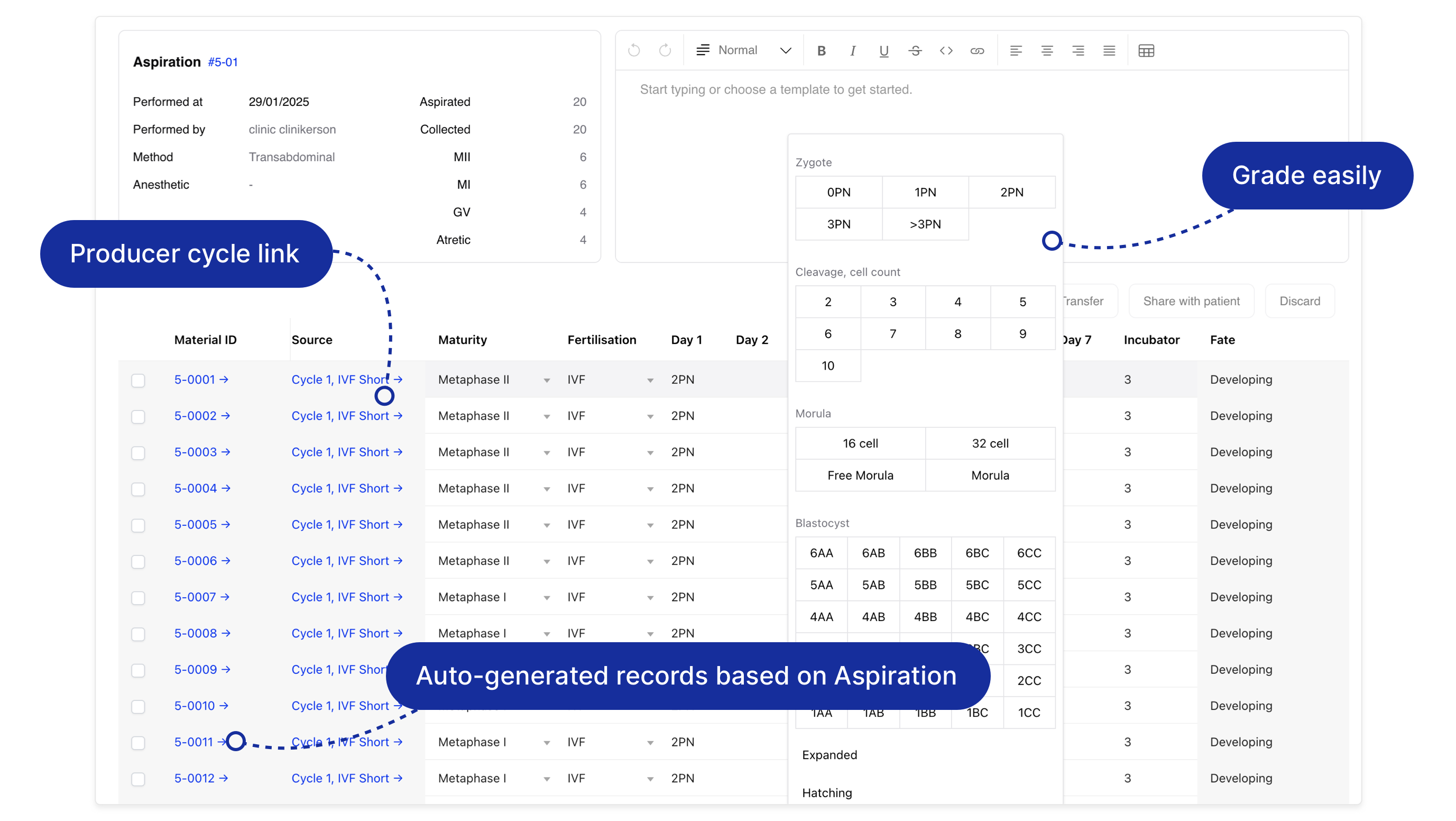Screen dimensions: 1456x821
Task: Click the strikethrough icon
Action: click(x=915, y=51)
